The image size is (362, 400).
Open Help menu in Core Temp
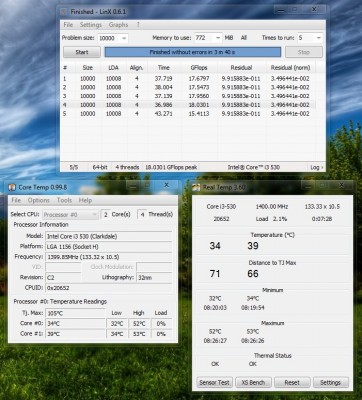click(x=85, y=200)
